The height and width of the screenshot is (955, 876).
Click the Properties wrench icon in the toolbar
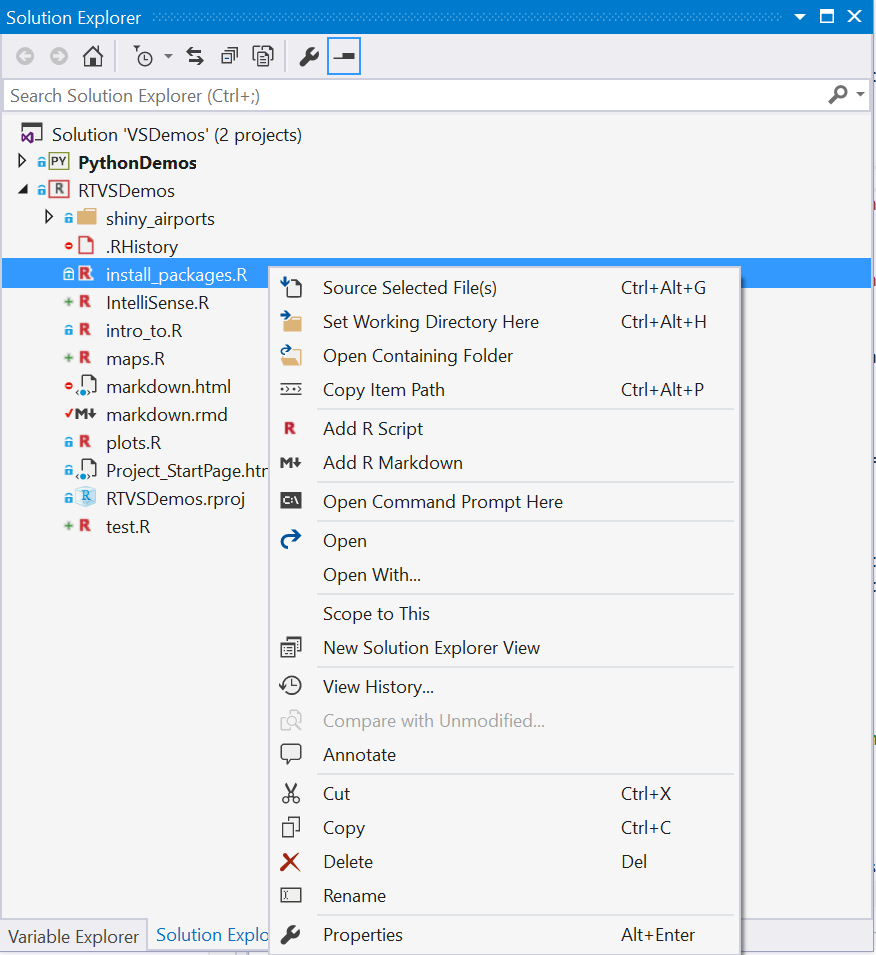point(309,57)
